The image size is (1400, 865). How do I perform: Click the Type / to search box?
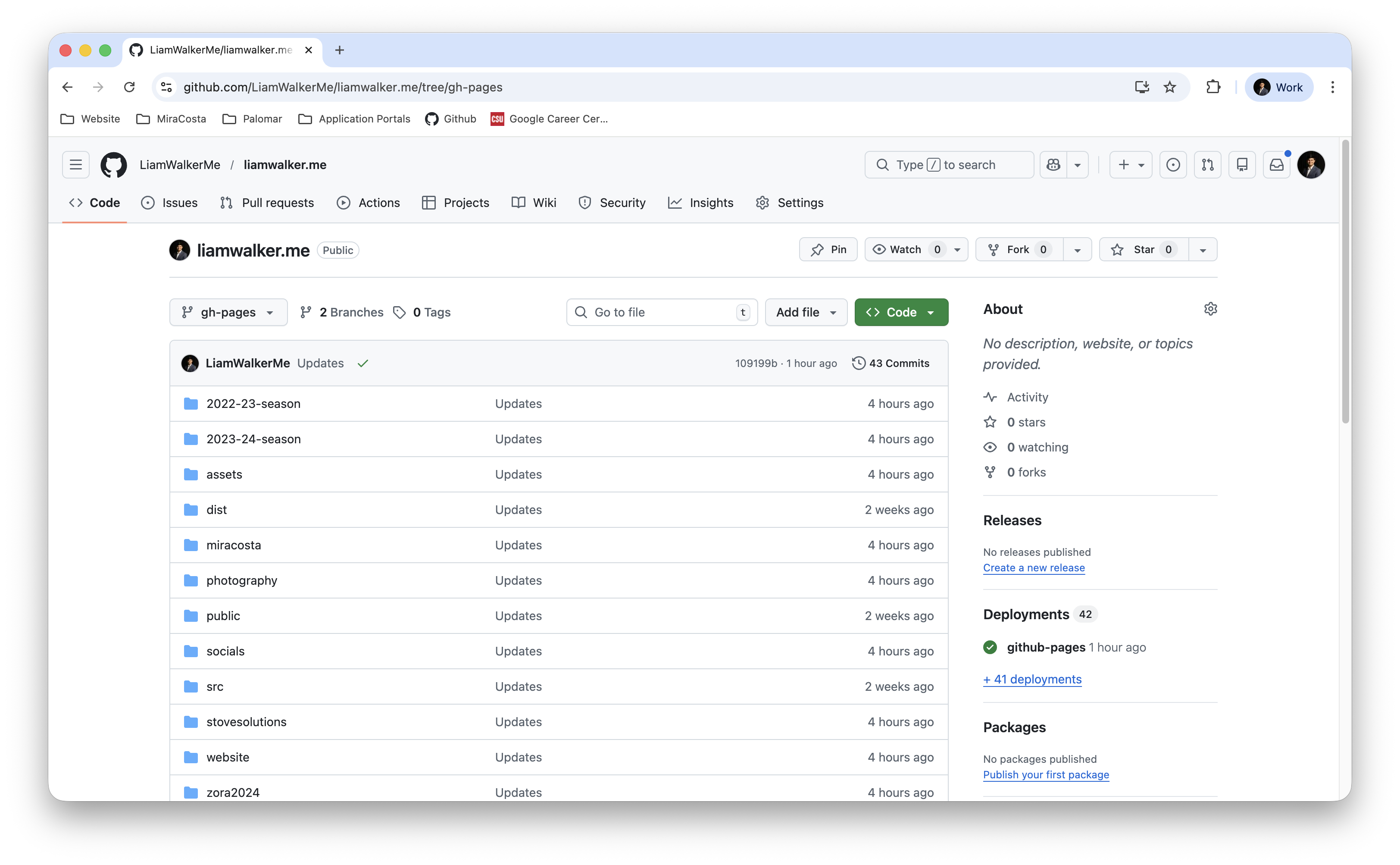click(949, 165)
